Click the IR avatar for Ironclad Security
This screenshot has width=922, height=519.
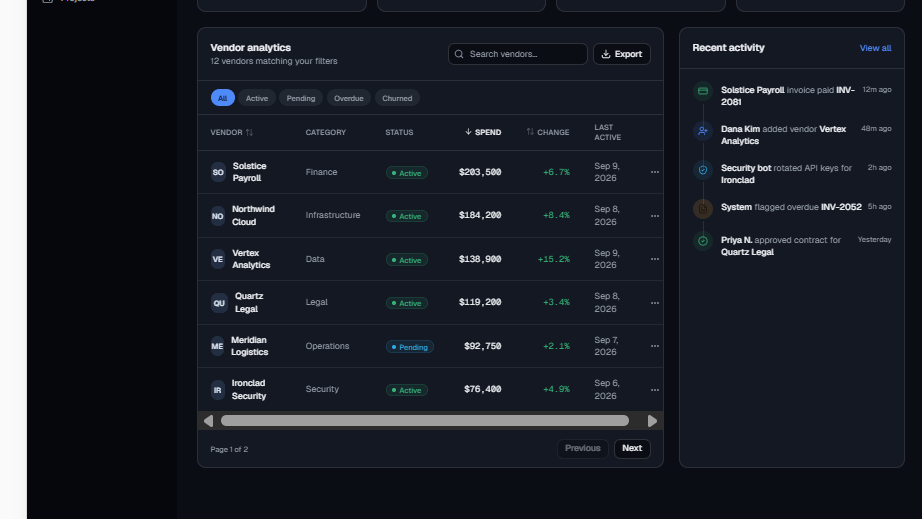tap(218, 390)
